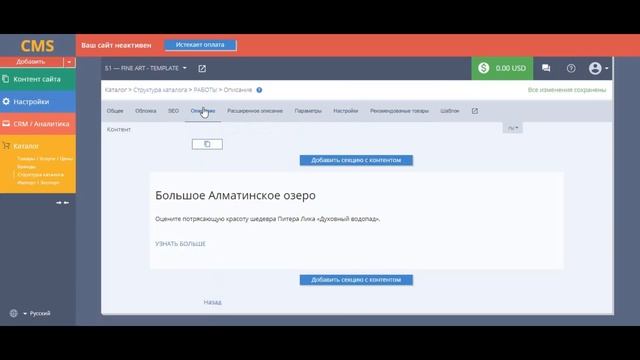Screen dimensions: 640x360
Task: Click upper Добавить секцию с контентом button
Action: tap(356, 160)
